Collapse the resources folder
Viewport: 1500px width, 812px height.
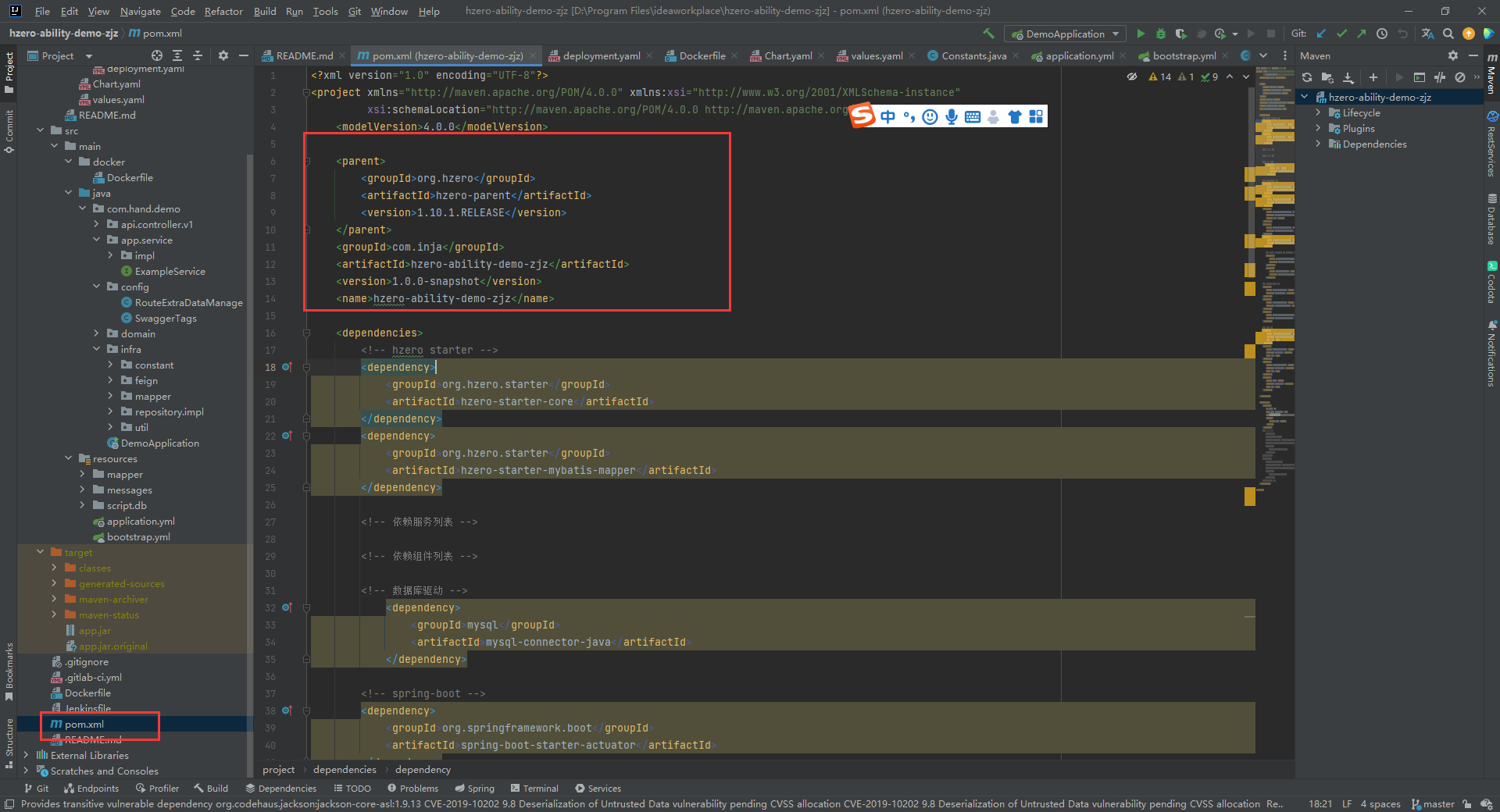69,458
